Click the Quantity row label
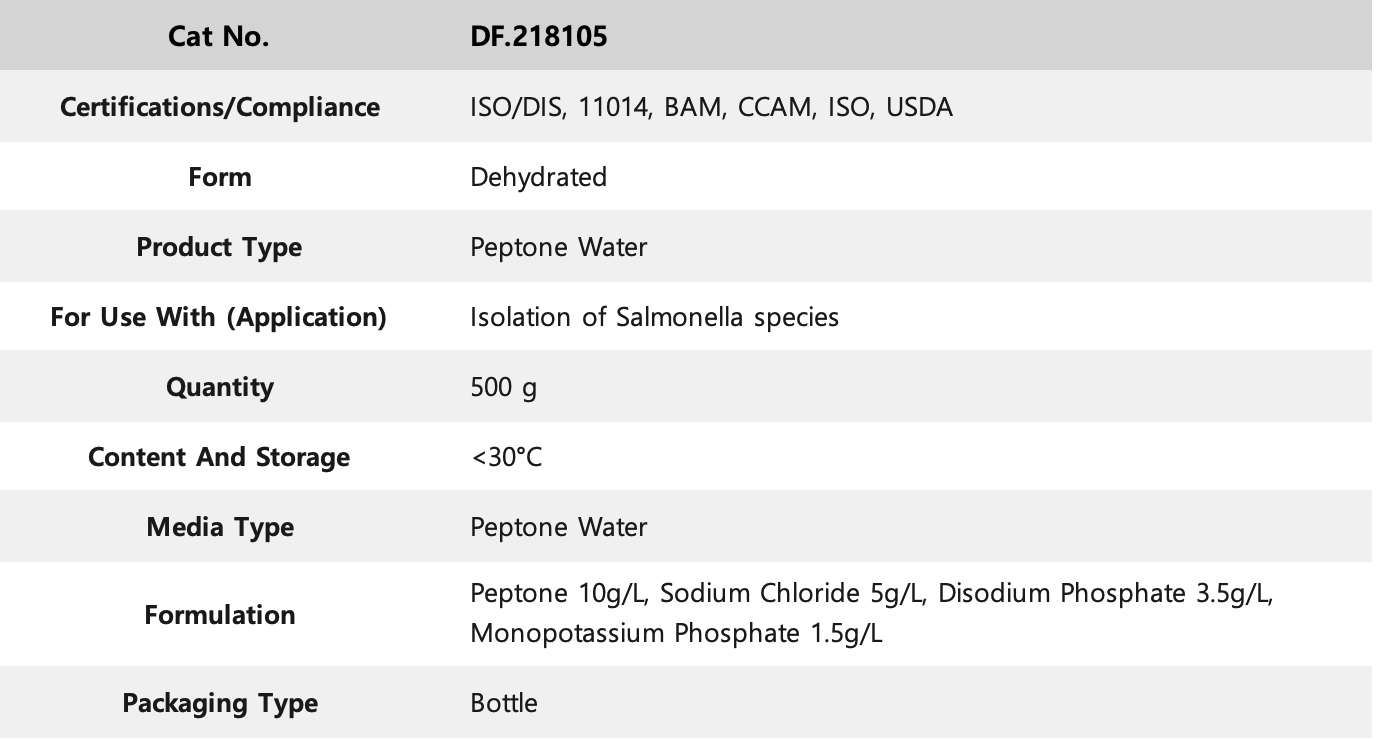1376x740 pixels. 220,387
